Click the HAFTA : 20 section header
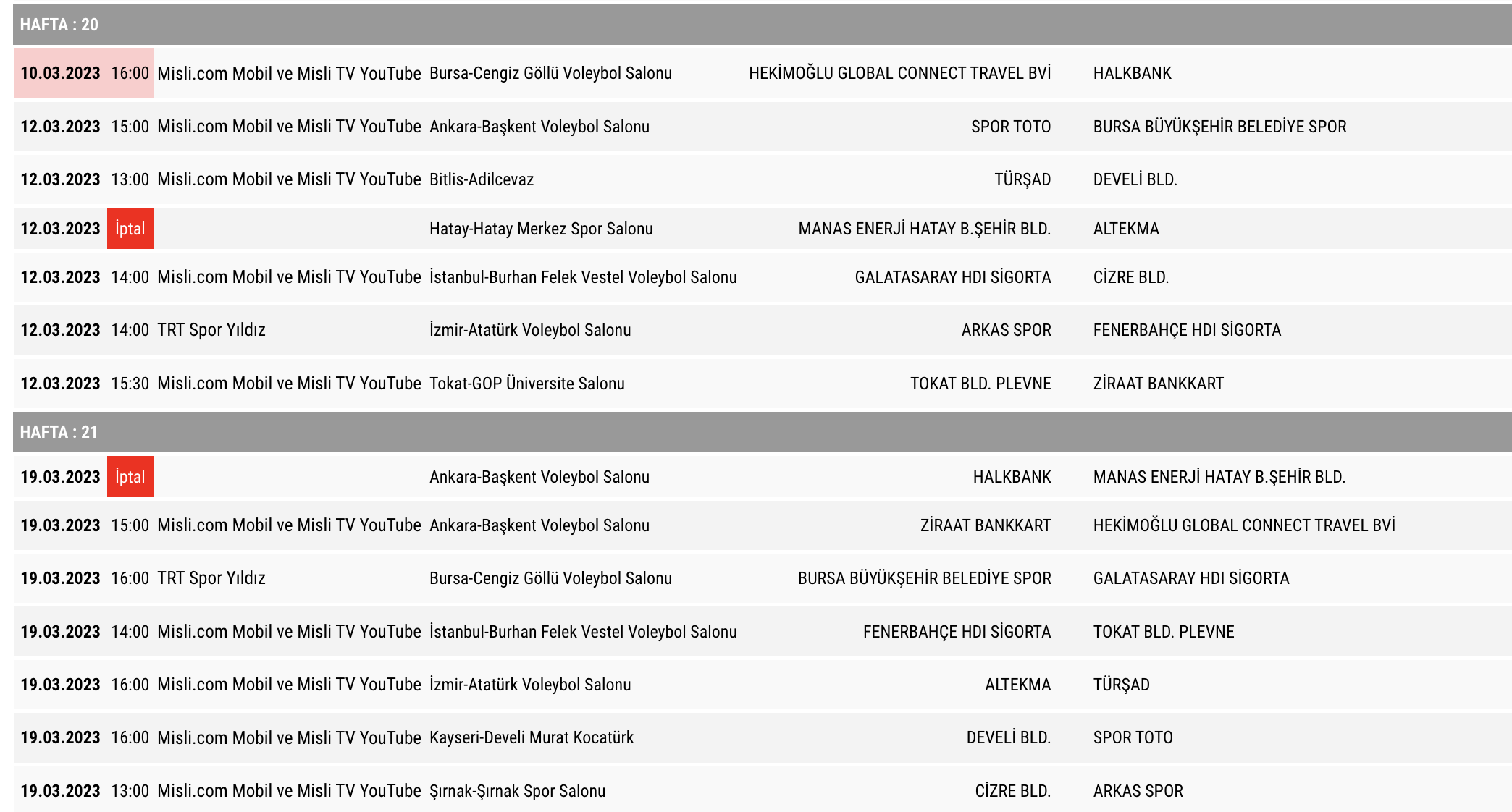Viewport: 1512px width, 812px height. point(59,25)
